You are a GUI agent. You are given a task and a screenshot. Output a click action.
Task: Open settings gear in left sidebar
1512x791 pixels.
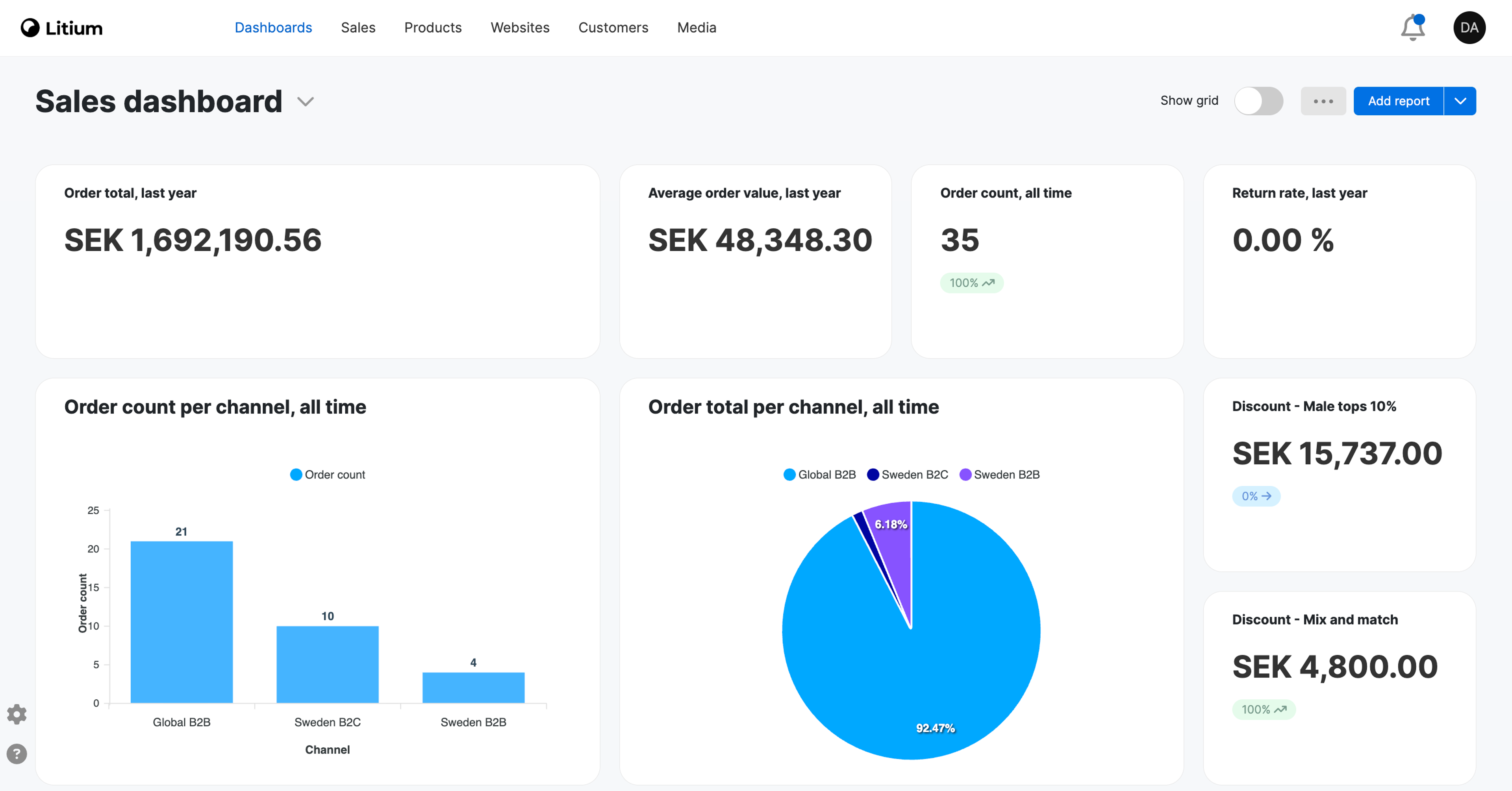point(17,714)
